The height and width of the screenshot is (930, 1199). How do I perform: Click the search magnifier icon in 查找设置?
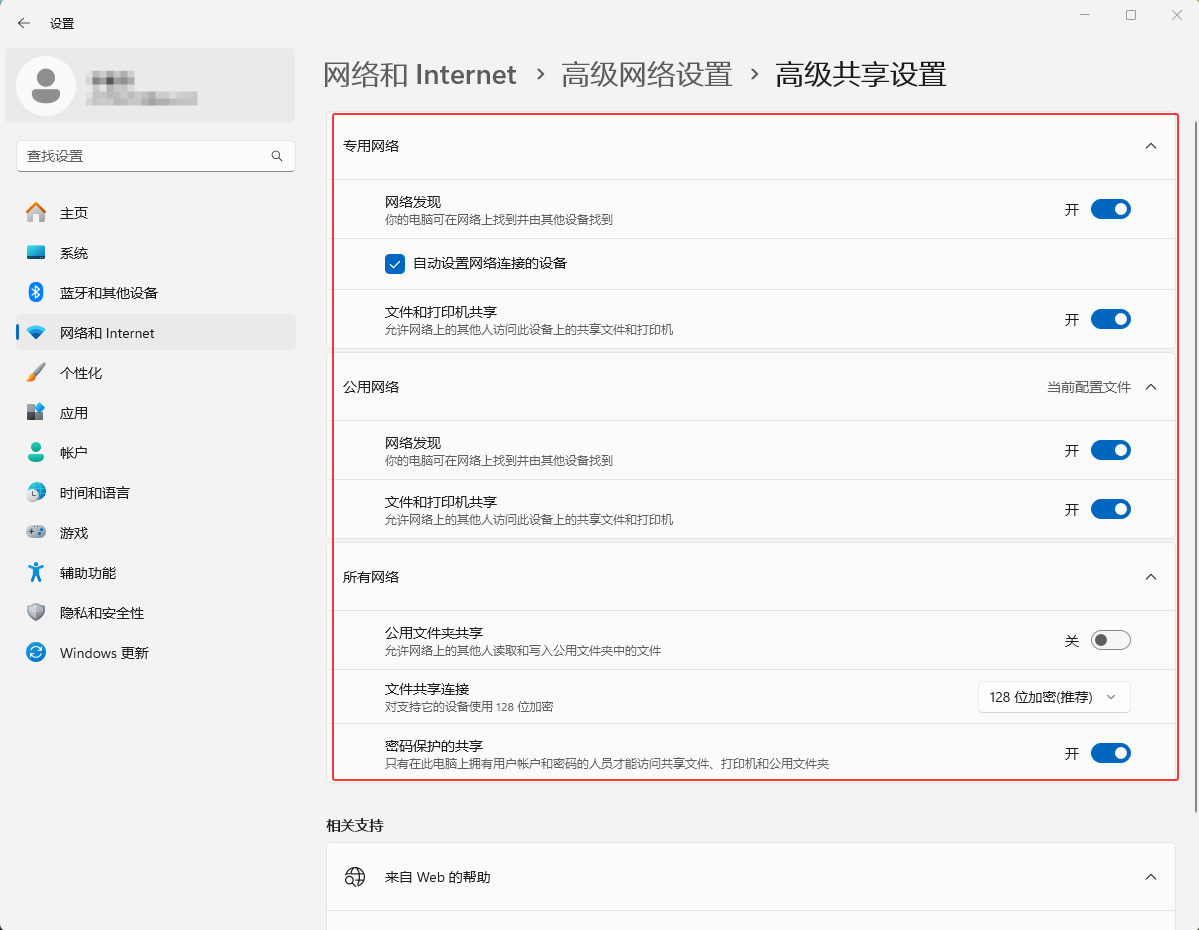click(277, 156)
